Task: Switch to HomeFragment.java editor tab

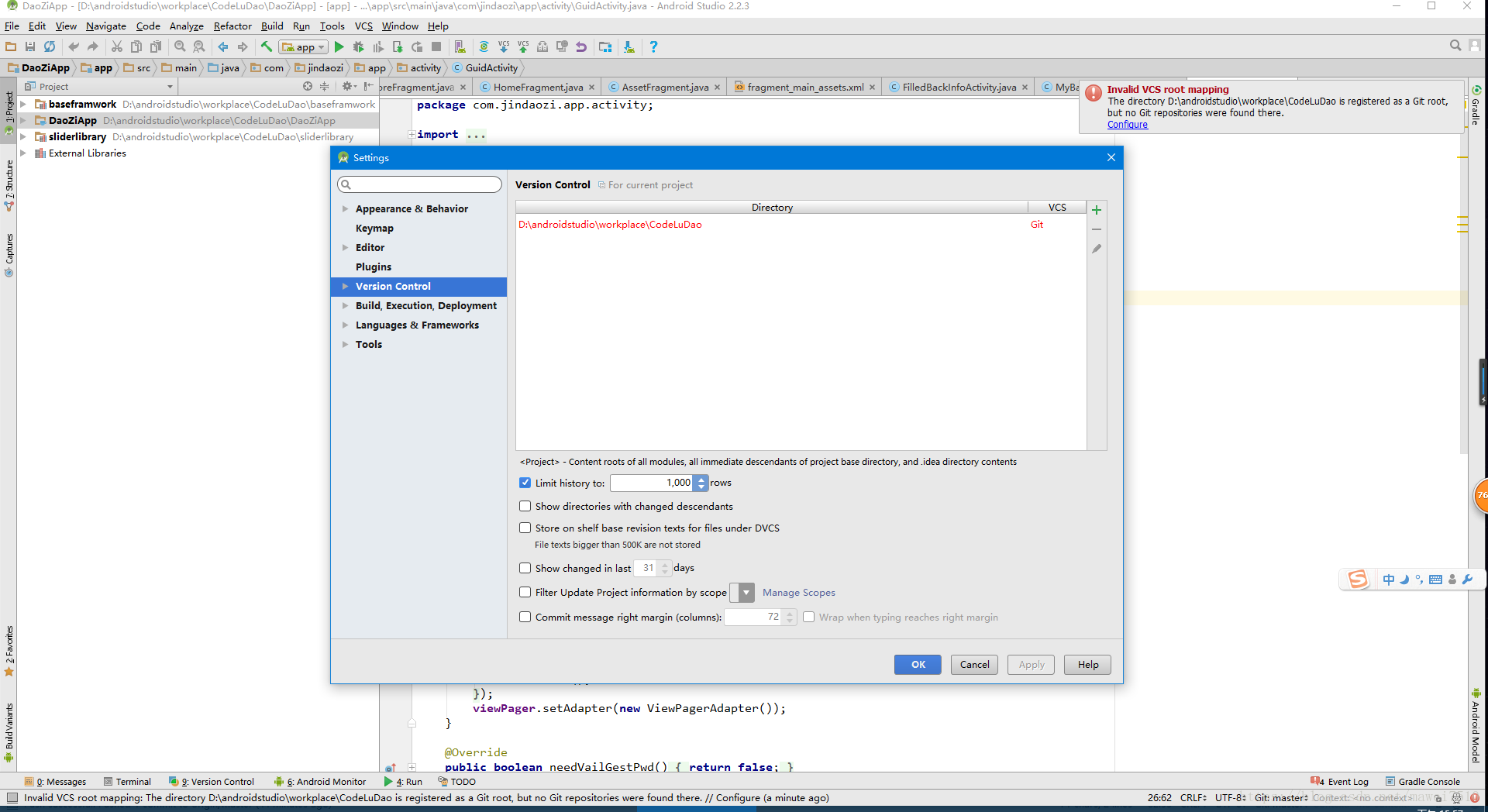Action: pos(538,87)
